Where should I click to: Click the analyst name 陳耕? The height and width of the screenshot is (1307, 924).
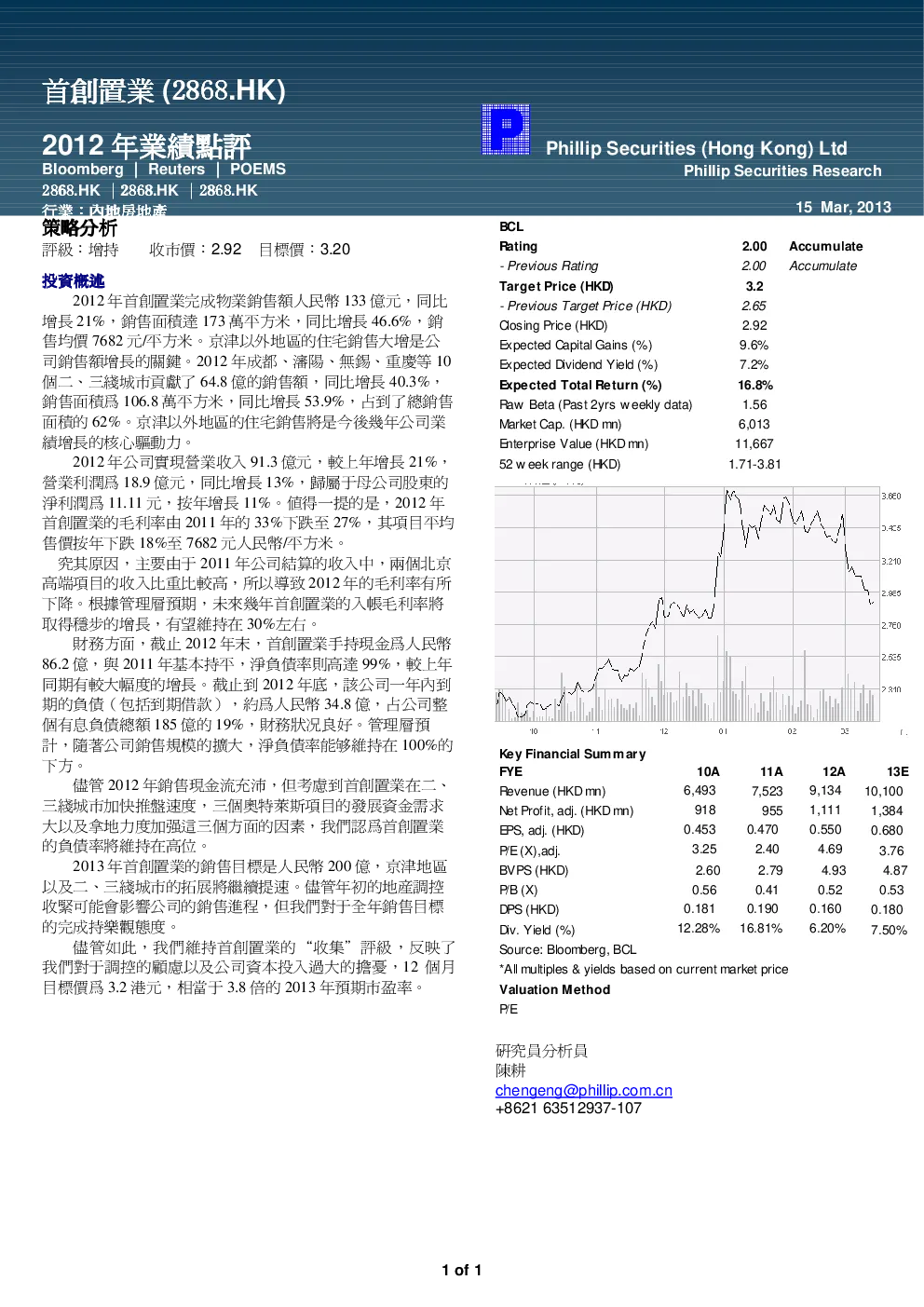[510, 1070]
